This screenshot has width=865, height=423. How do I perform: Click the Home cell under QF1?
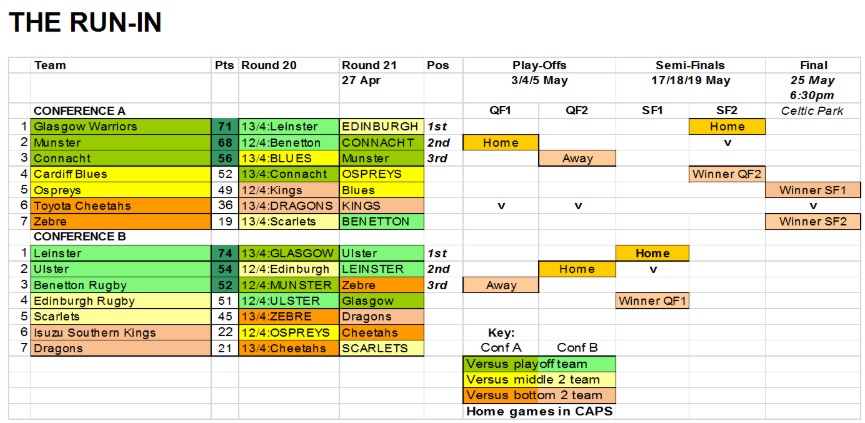pyautogui.click(x=501, y=143)
